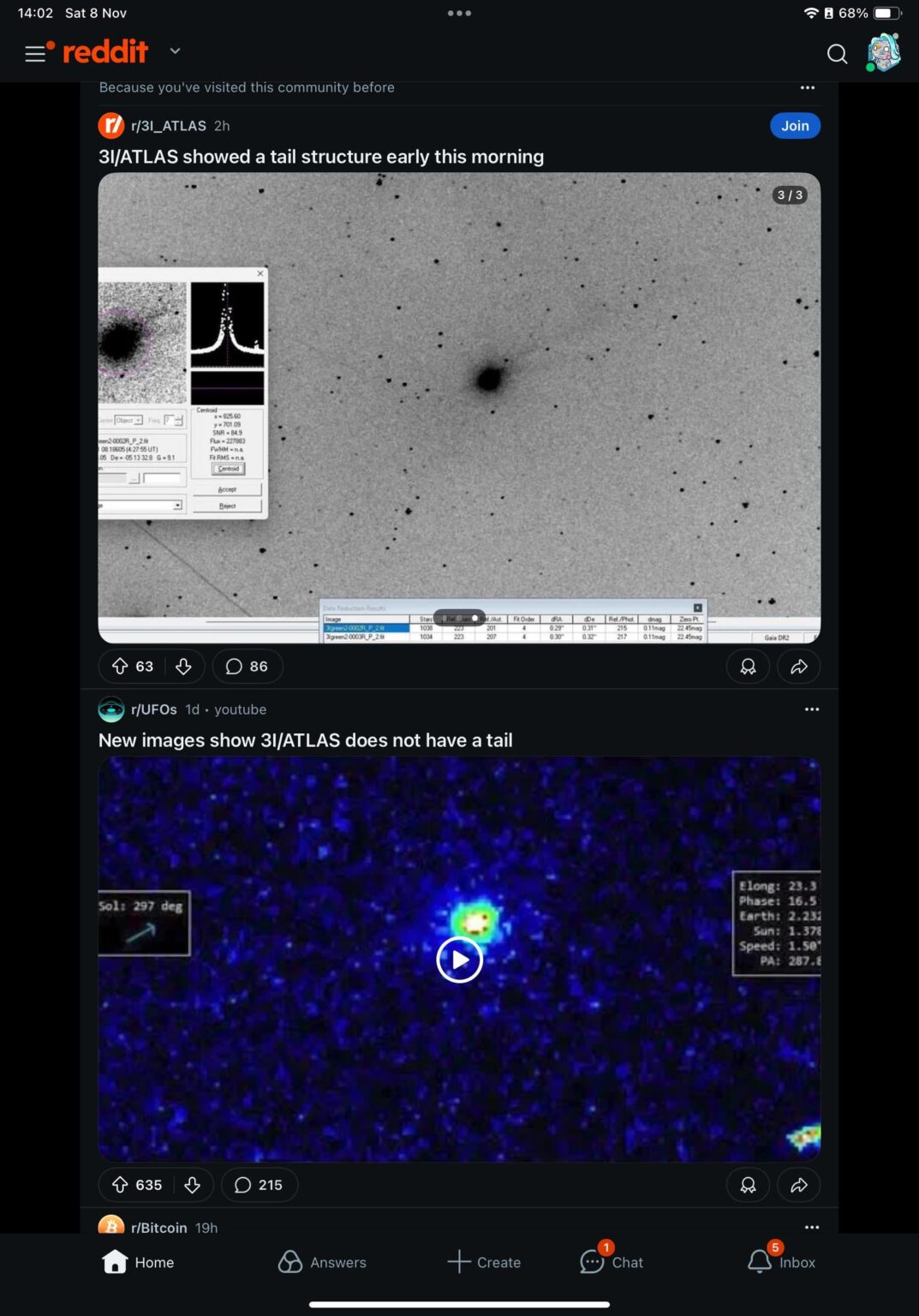The height and width of the screenshot is (1316, 919).
Task: Open overflow menu above the r/3I_ATLAS post
Action: click(807, 87)
